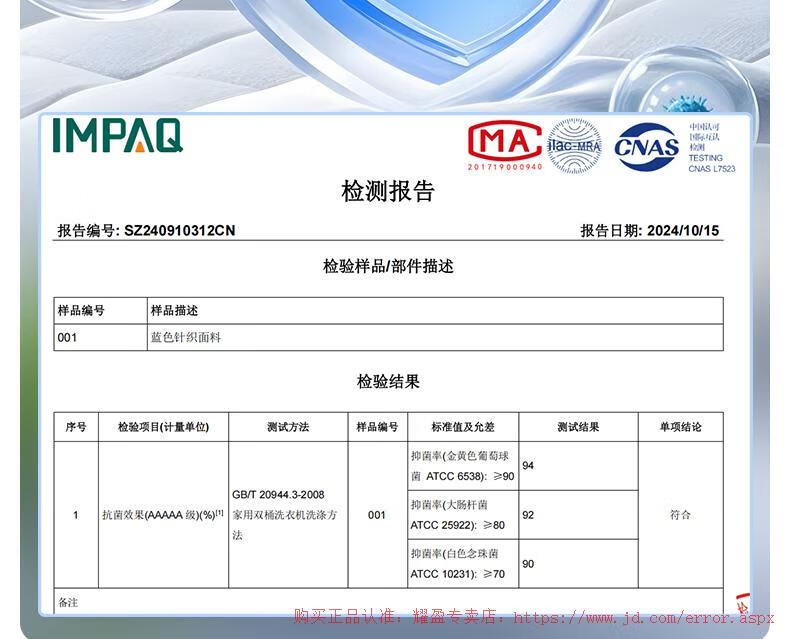The image size is (790, 639).
Task: Click the 样品描述 column header
Action: (x=174, y=310)
